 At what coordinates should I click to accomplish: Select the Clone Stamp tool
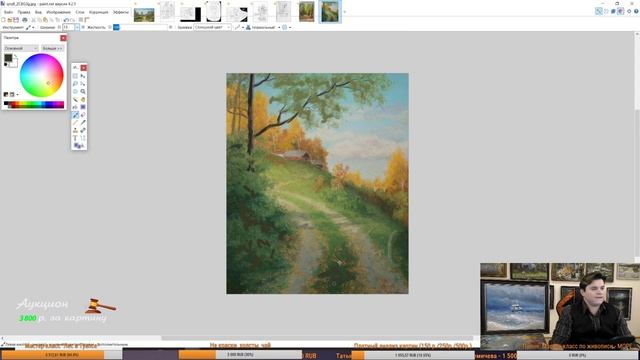coord(75,130)
